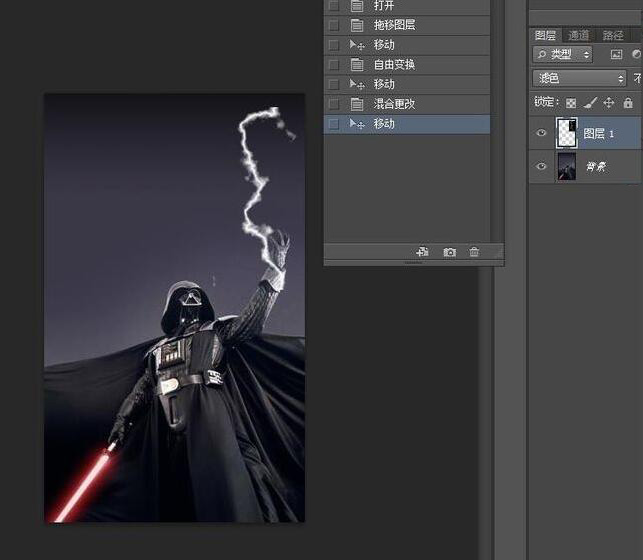
Task: Select the 拖移图层 history state
Action: 407,25
